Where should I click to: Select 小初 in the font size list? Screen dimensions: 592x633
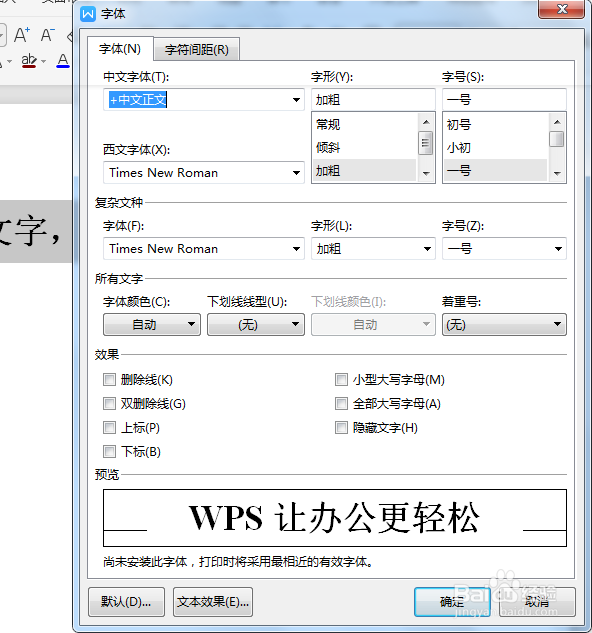tap(495, 147)
